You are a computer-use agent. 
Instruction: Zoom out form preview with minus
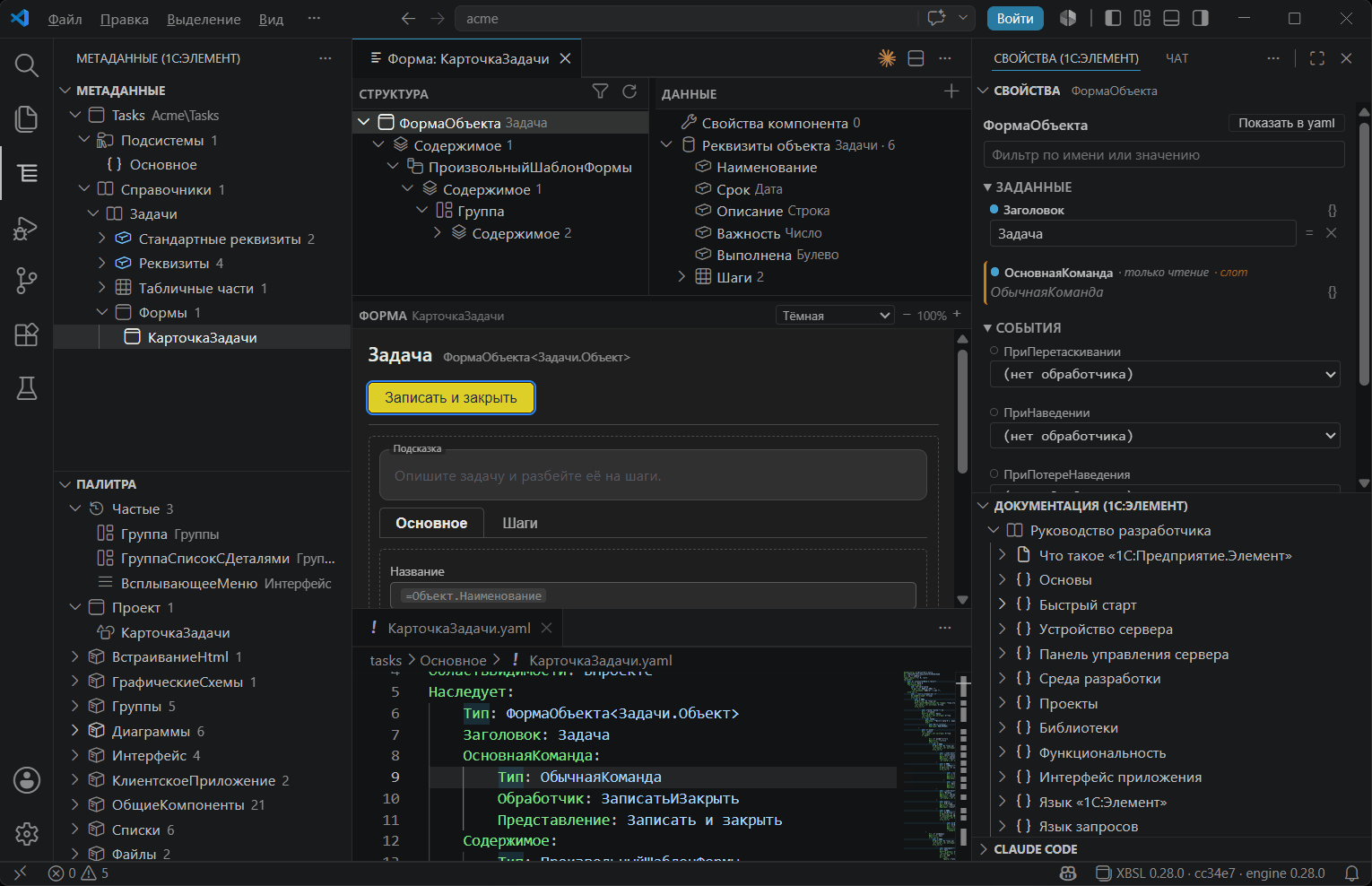coord(907,315)
